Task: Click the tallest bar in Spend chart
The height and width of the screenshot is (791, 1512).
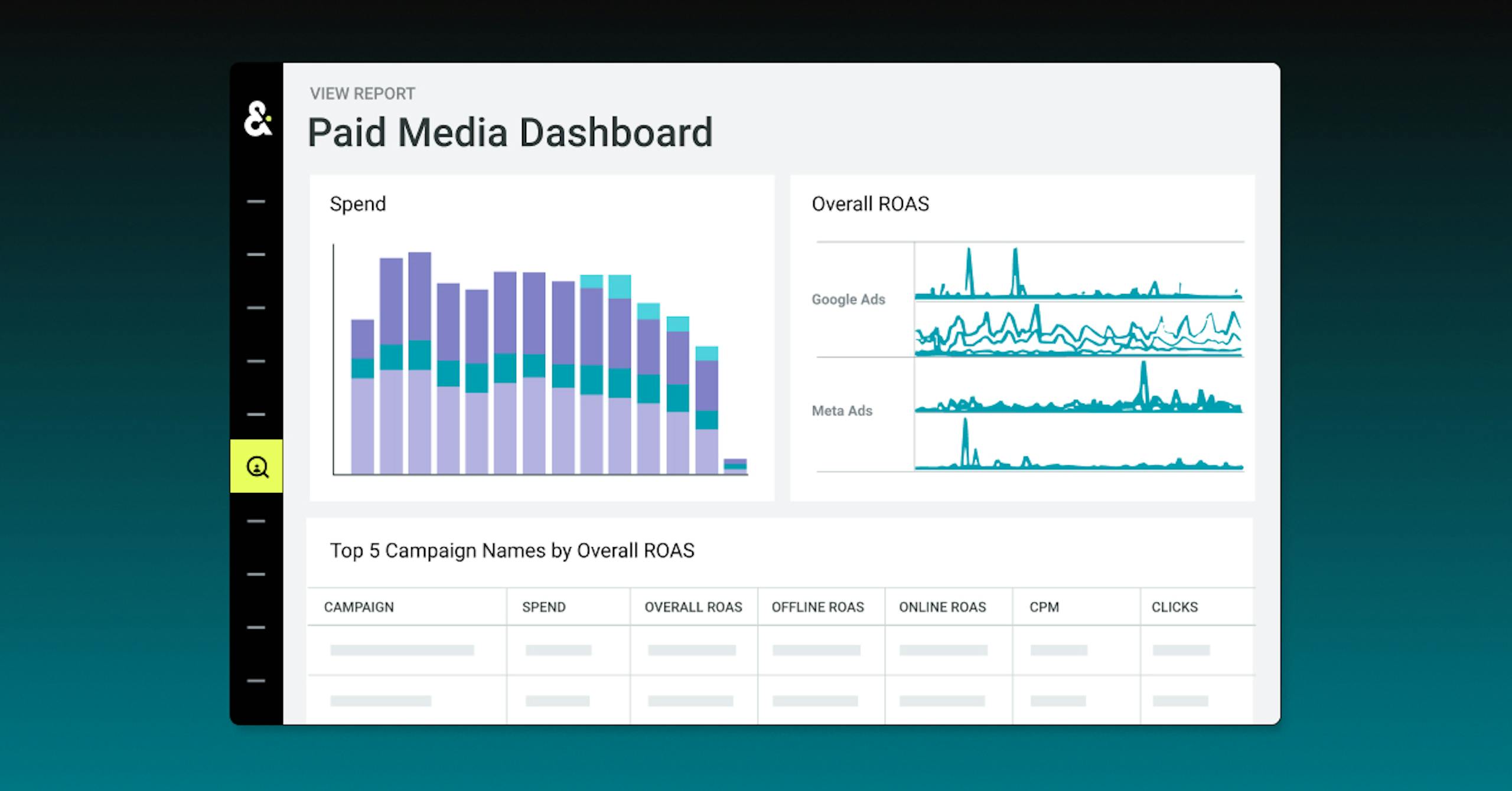Action: [419, 360]
